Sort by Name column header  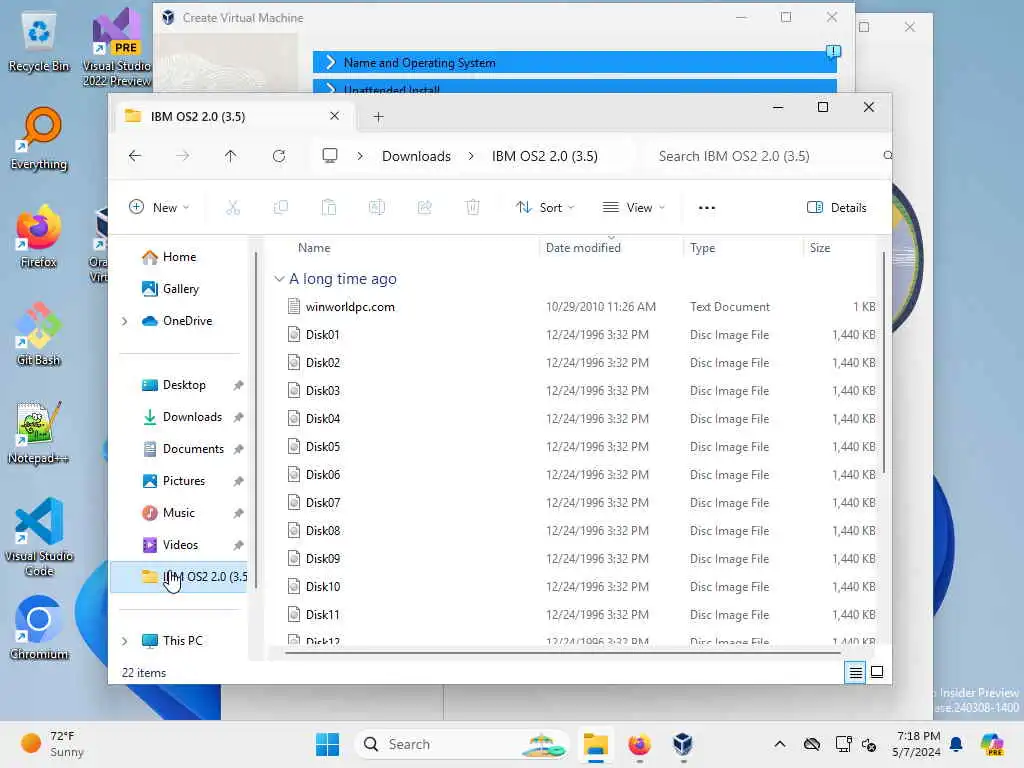314,248
